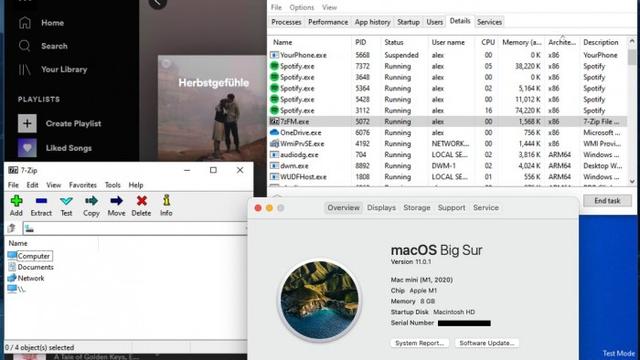Open the File menu in 7-Zip

[13, 185]
